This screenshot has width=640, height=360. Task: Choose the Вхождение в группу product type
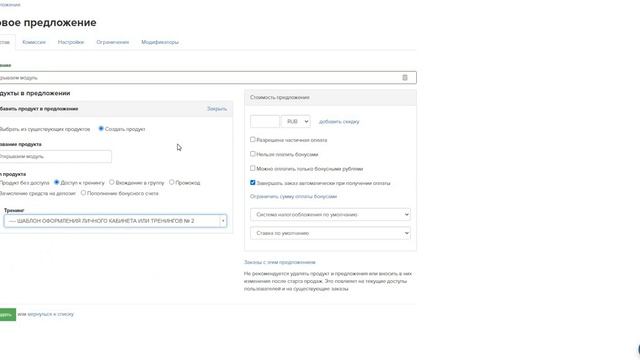111,182
